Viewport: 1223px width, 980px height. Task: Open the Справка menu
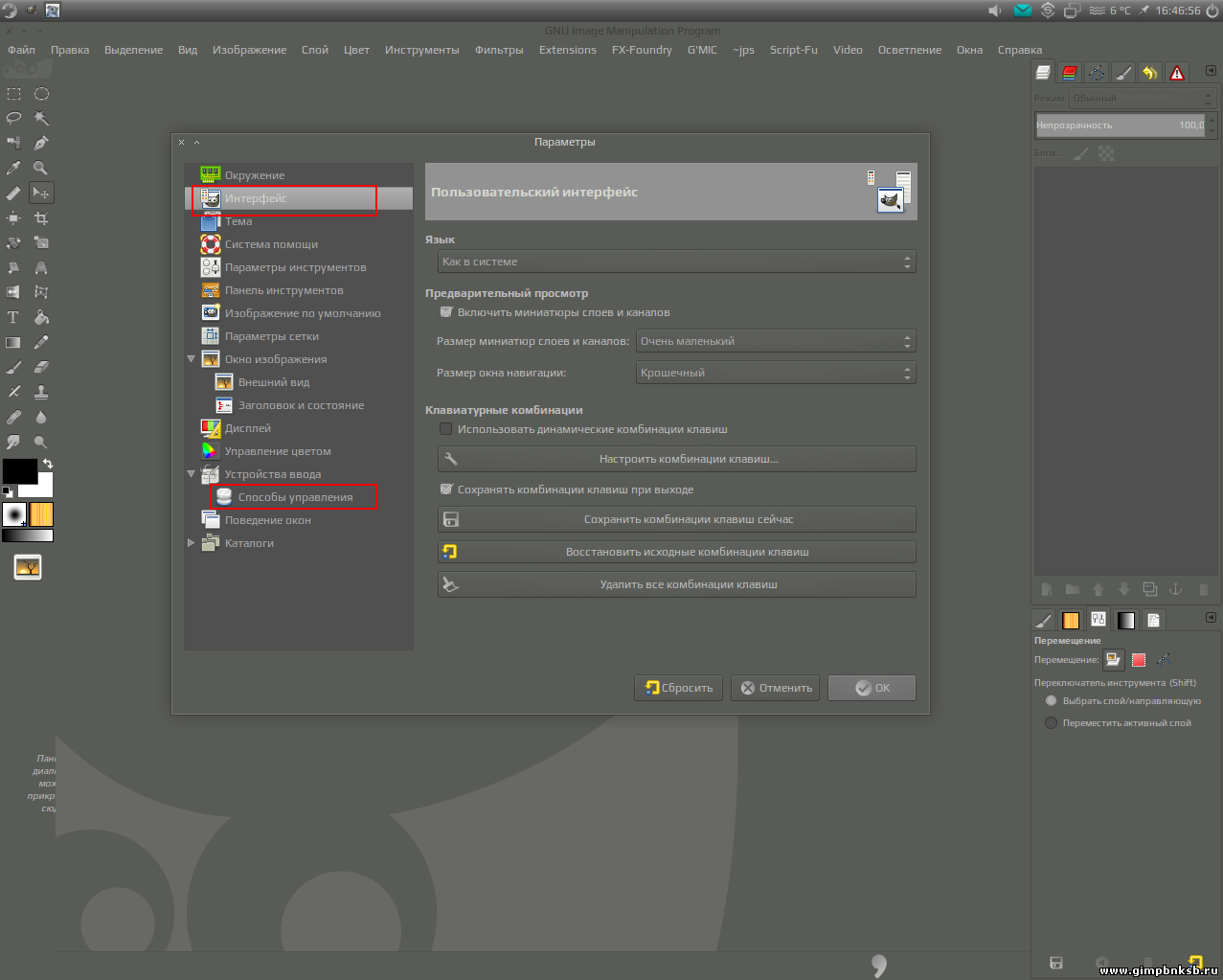tap(1020, 50)
